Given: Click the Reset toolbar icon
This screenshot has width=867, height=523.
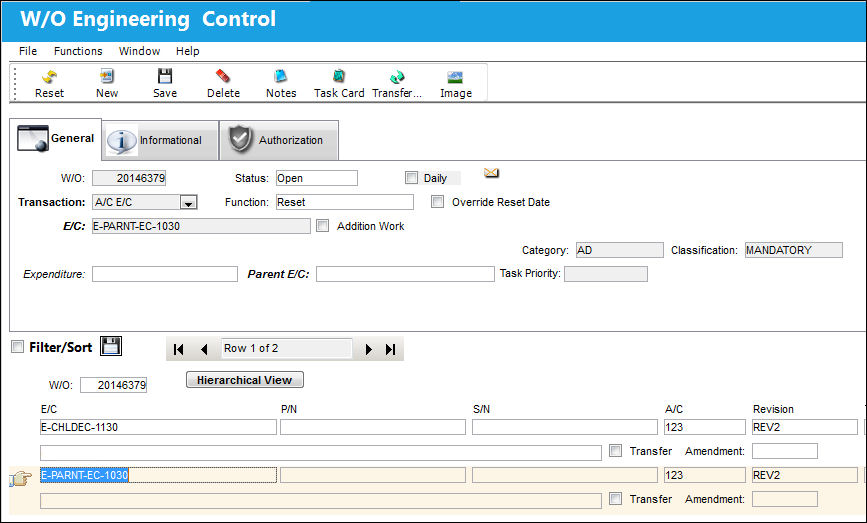Looking at the screenshot, I should (x=49, y=77).
